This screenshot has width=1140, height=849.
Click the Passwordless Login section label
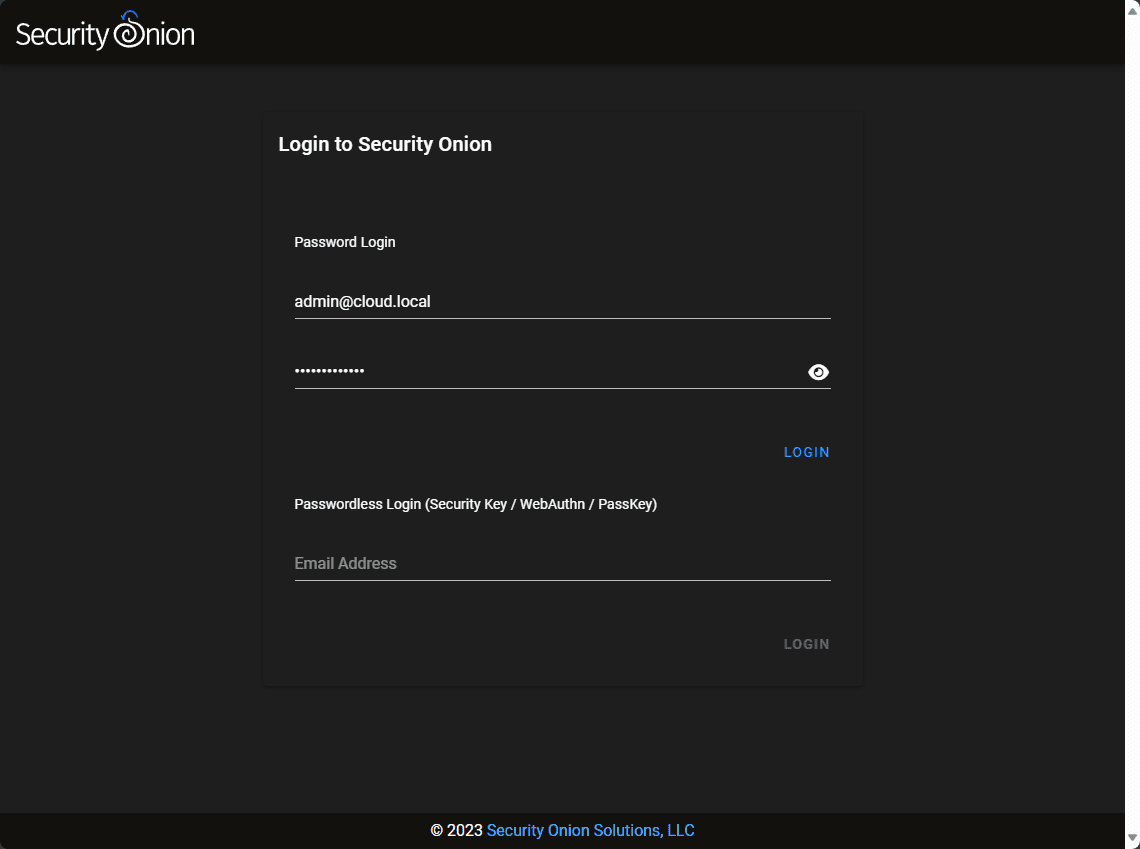(x=475, y=504)
